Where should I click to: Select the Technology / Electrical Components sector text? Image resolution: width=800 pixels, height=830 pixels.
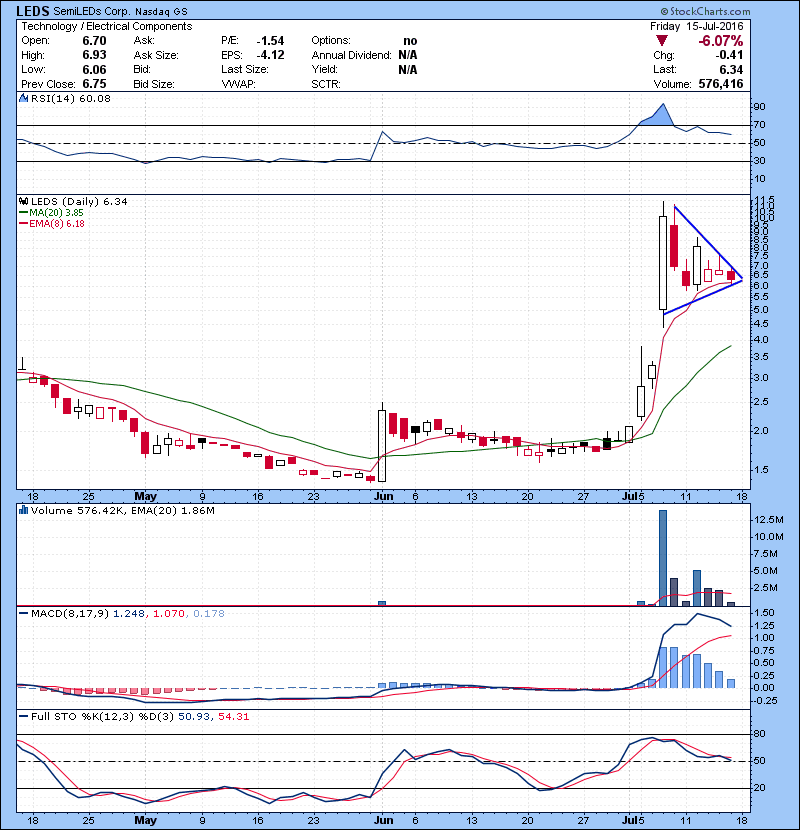click(106, 26)
